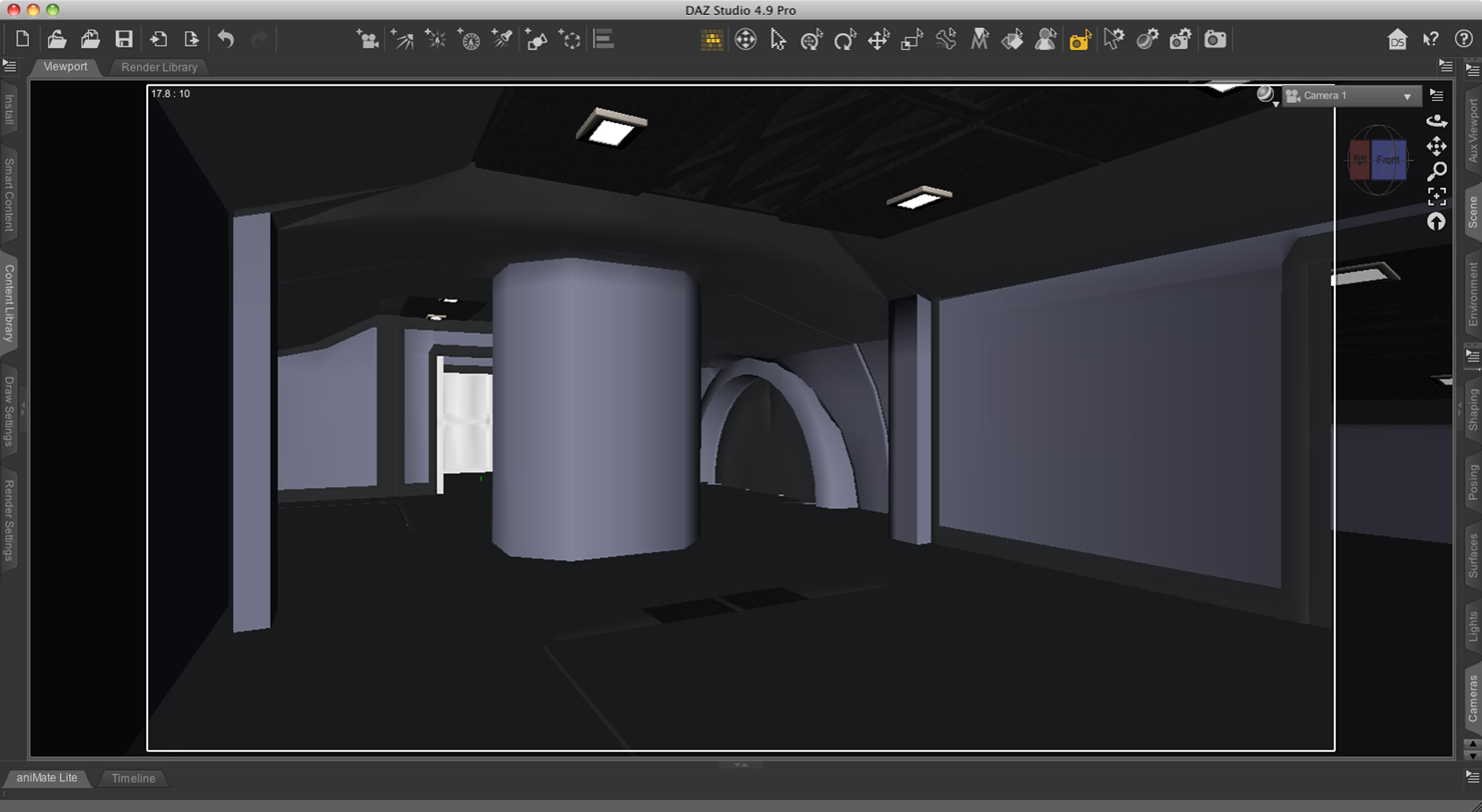Select the Translate tool in toolbar

tap(878, 40)
